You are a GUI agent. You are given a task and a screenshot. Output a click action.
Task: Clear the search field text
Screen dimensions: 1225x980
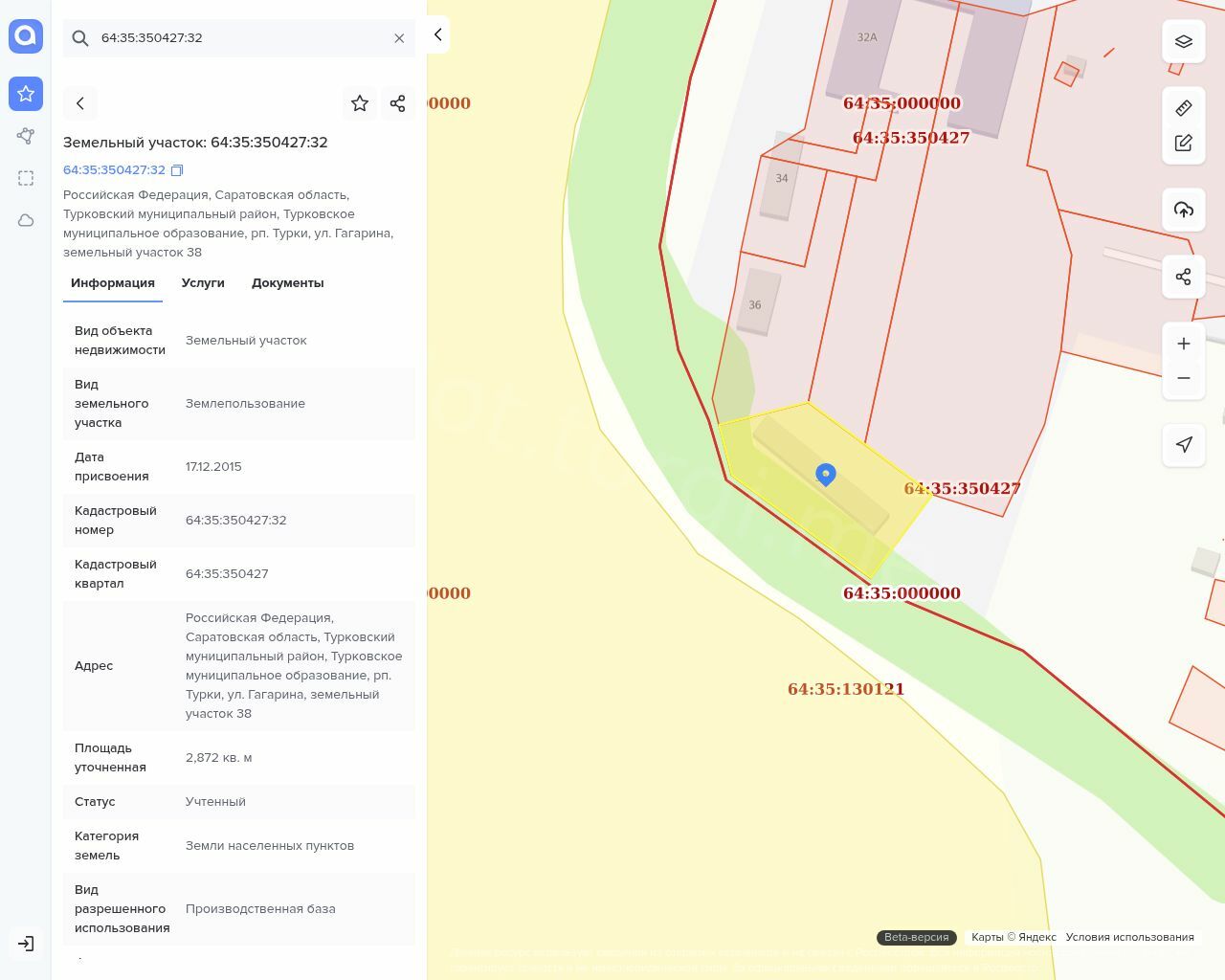[x=399, y=38]
